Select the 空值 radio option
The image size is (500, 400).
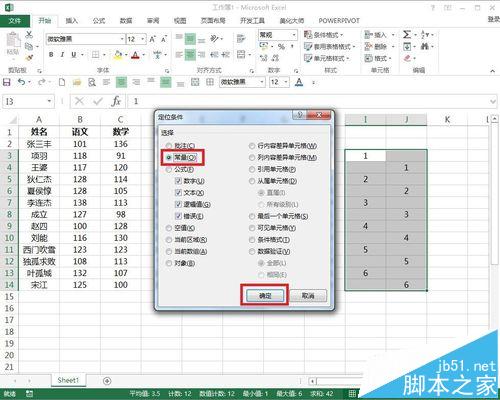180,228
